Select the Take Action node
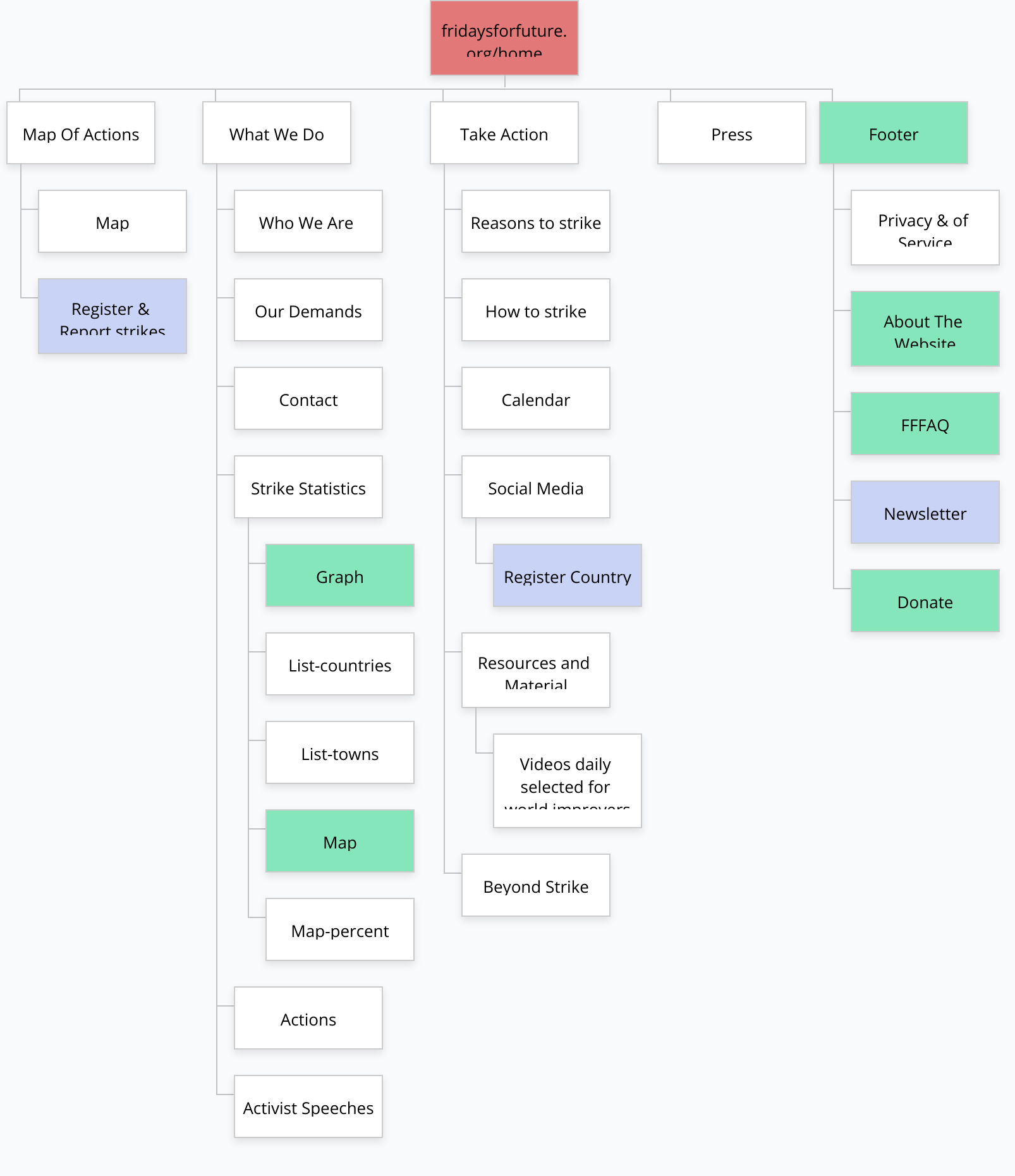This screenshot has width=1015, height=1176. [x=504, y=133]
